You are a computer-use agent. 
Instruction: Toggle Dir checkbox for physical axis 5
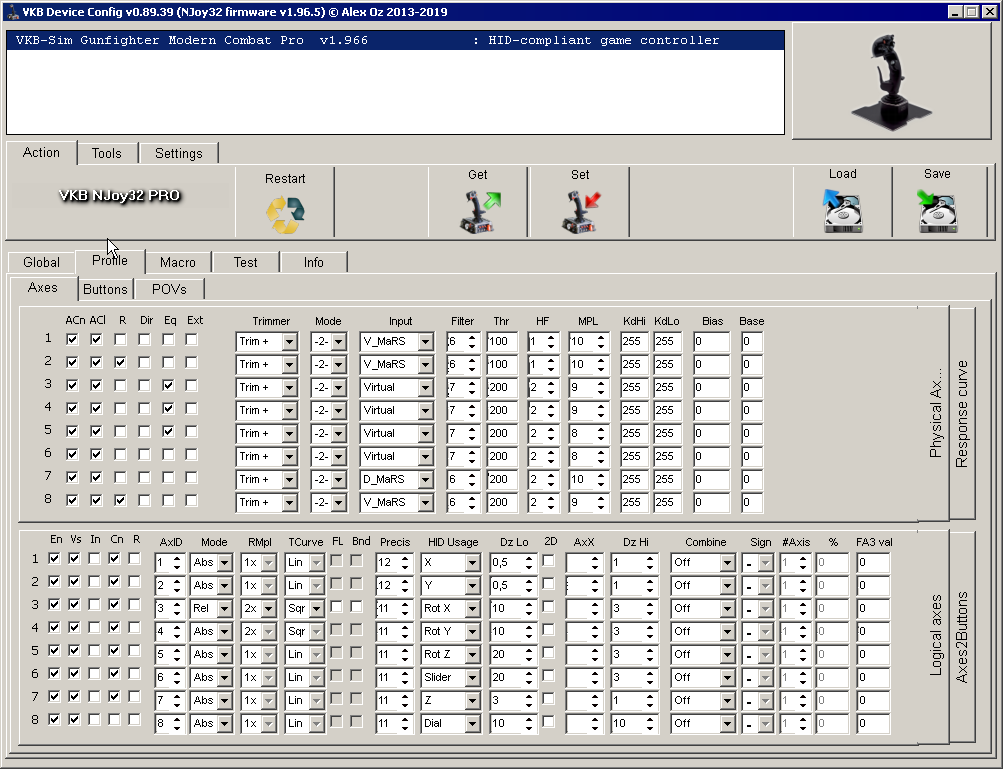click(x=145, y=432)
